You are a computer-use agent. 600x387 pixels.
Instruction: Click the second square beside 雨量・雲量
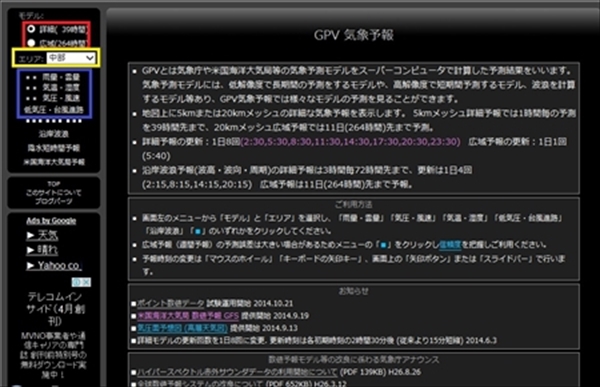34,77
